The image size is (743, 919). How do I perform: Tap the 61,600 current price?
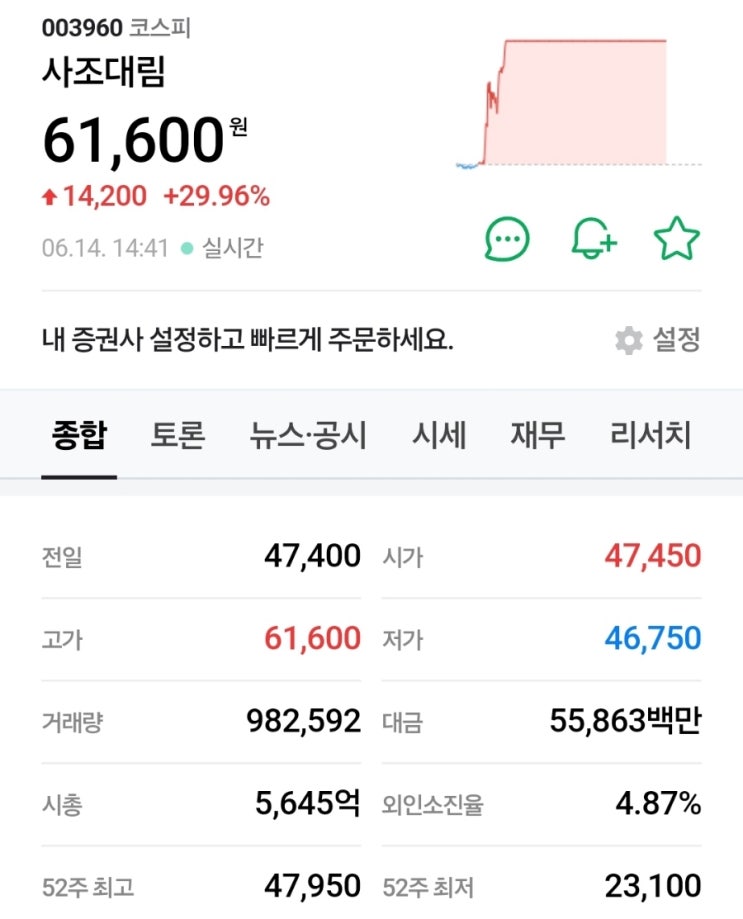coord(134,139)
